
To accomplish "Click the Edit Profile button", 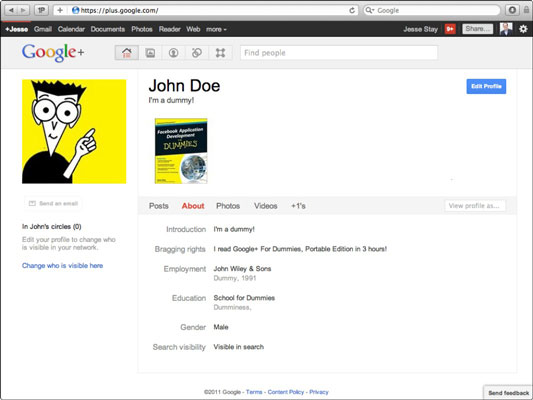I will click(486, 86).
